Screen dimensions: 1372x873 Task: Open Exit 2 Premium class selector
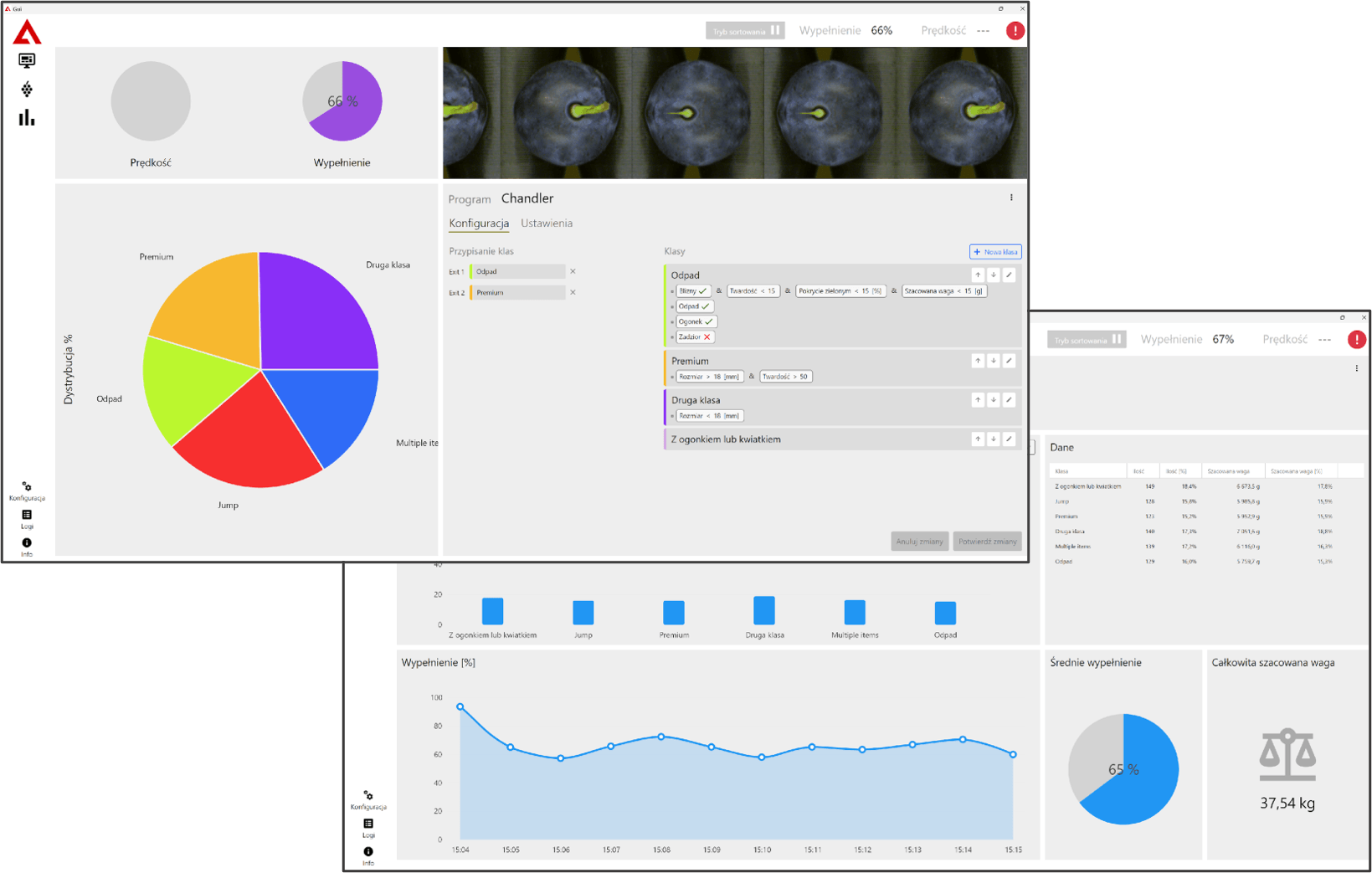[x=517, y=293]
